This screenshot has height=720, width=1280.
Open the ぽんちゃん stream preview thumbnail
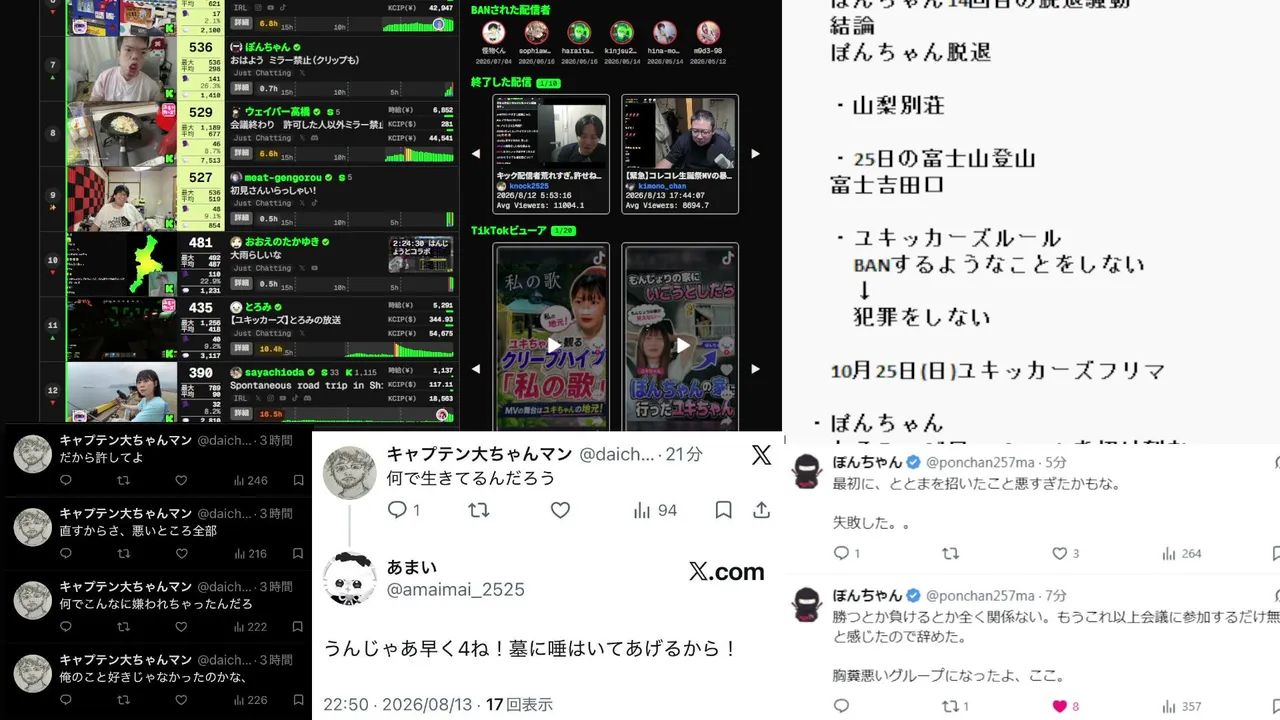tap(123, 68)
